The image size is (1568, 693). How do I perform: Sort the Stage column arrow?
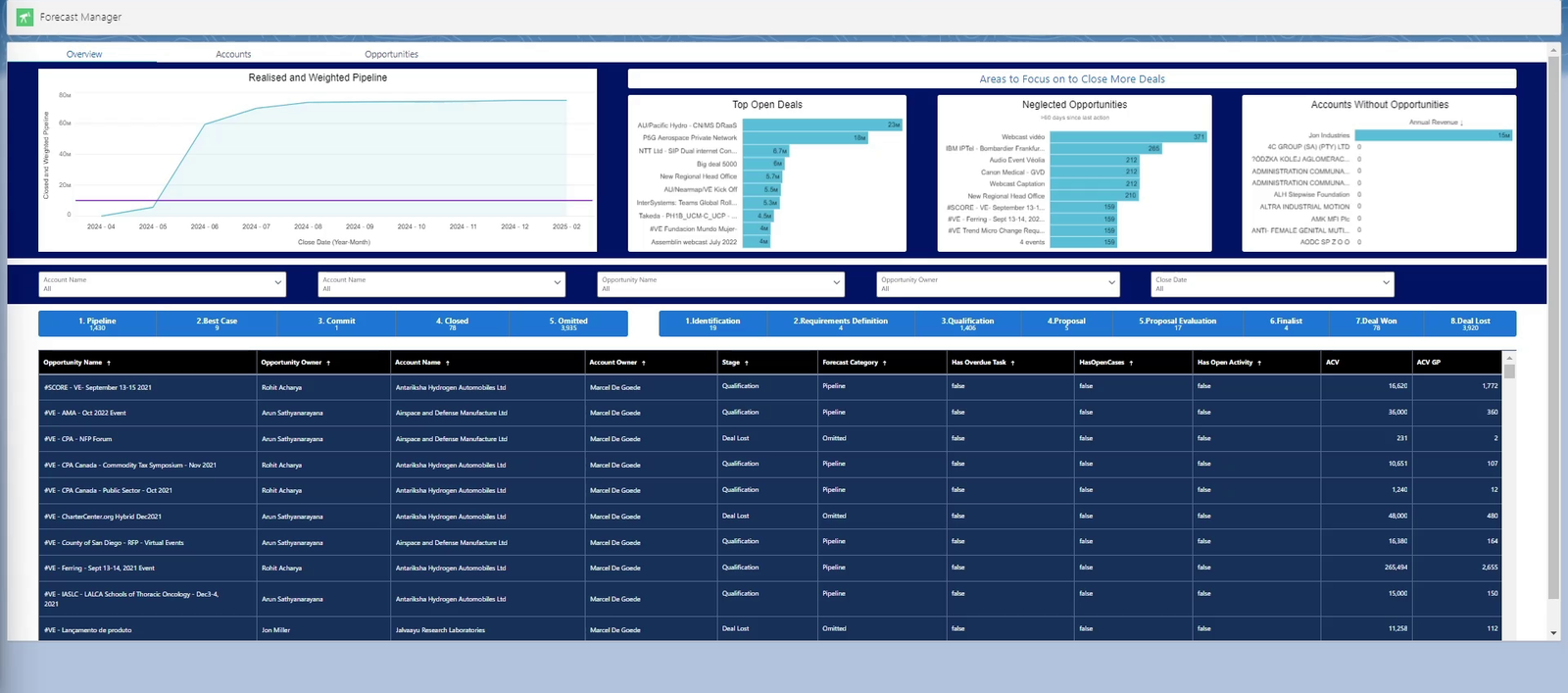747,363
